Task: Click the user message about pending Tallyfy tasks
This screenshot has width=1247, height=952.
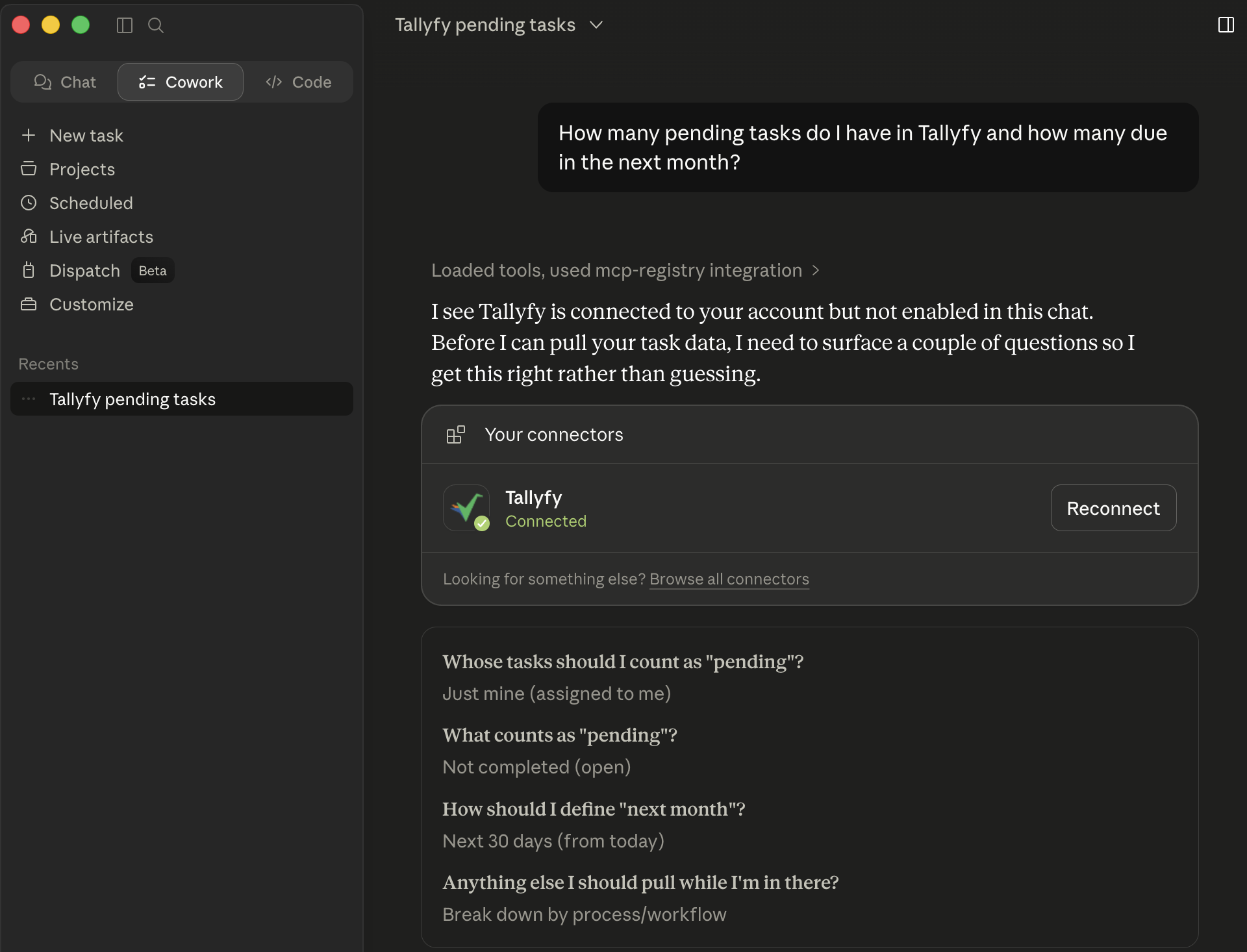Action: [x=868, y=147]
